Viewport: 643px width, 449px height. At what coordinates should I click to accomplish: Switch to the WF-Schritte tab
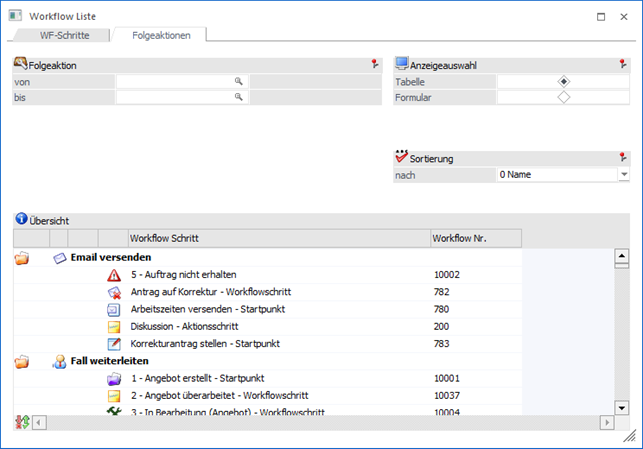(x=63, y=35)
